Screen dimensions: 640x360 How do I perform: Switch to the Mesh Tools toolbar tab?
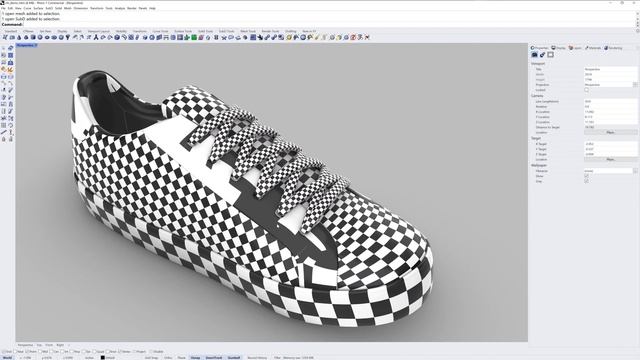coord(247,31)
